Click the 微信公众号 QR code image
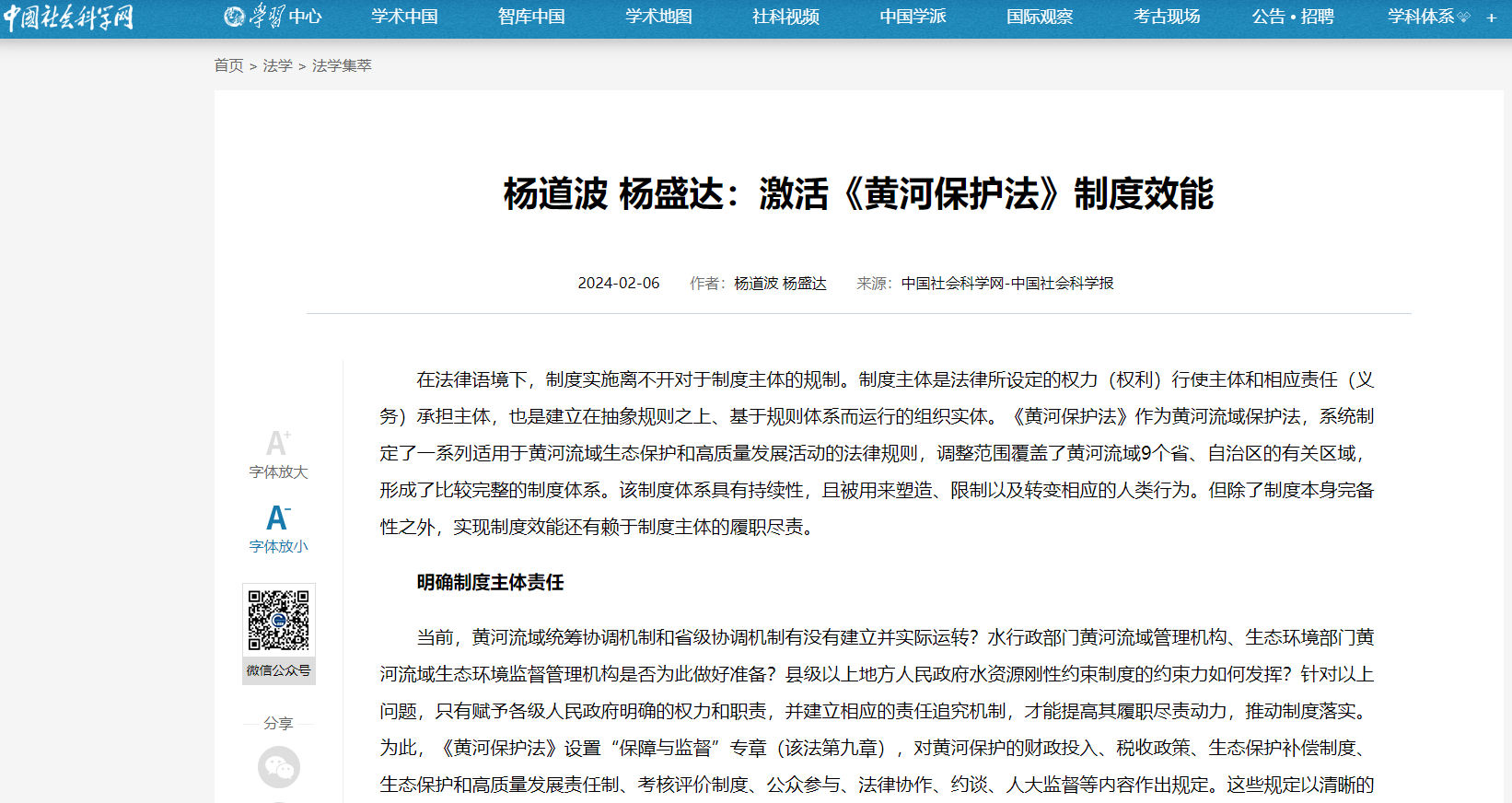1512x803 pixels. (x=278, y=621)
